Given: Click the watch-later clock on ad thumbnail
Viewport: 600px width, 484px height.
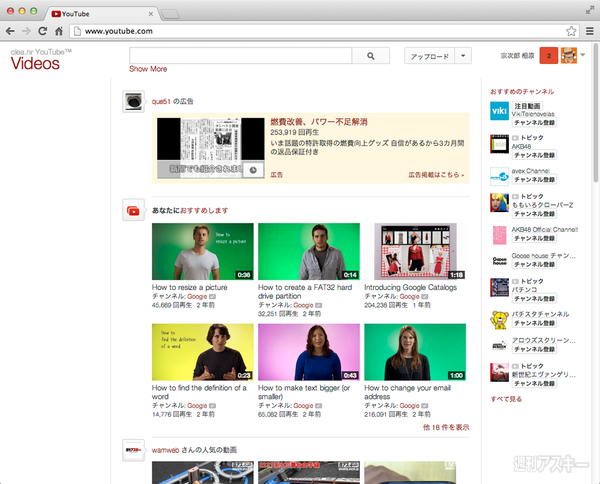Looking at the screenshot, I should pyautogui.click(x=253, y=170).
